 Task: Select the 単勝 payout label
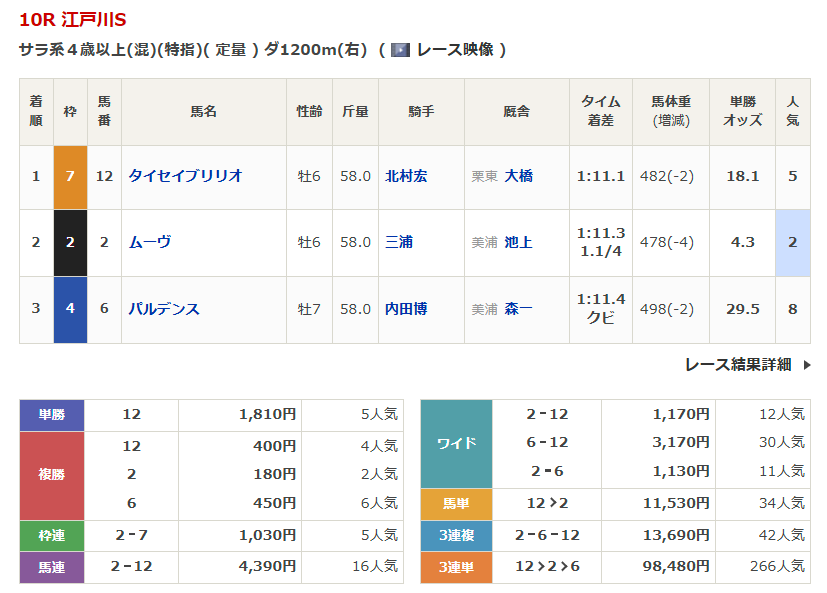52,415
